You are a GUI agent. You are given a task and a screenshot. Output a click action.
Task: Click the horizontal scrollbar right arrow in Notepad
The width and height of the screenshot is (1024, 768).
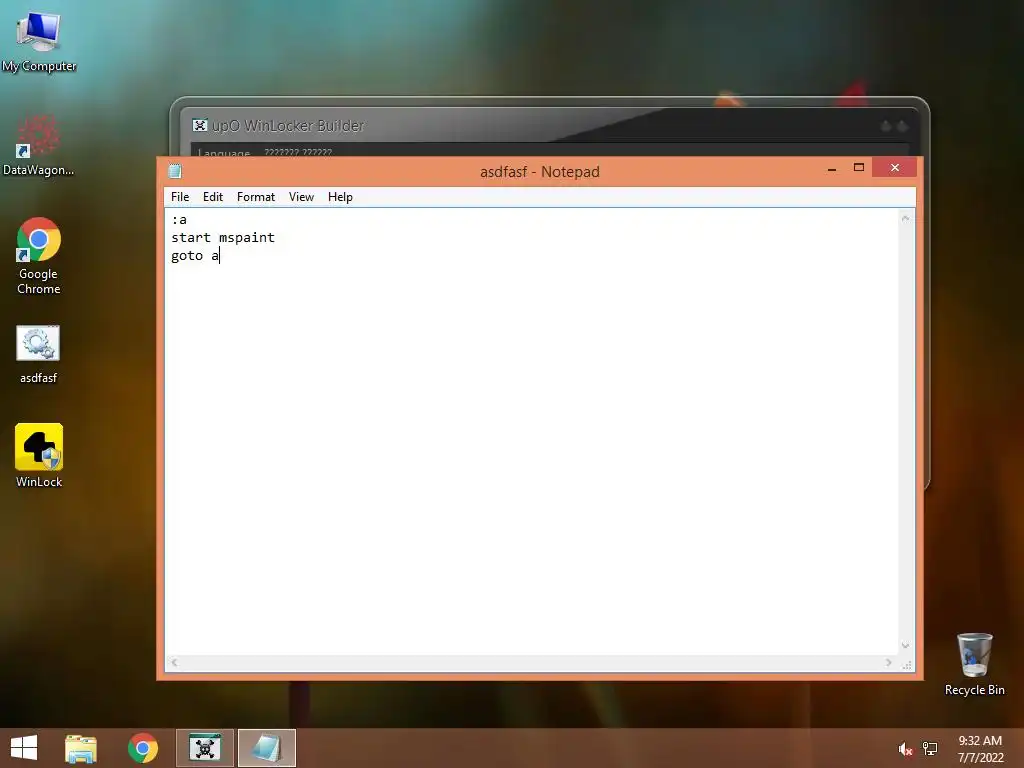(888, 663)
